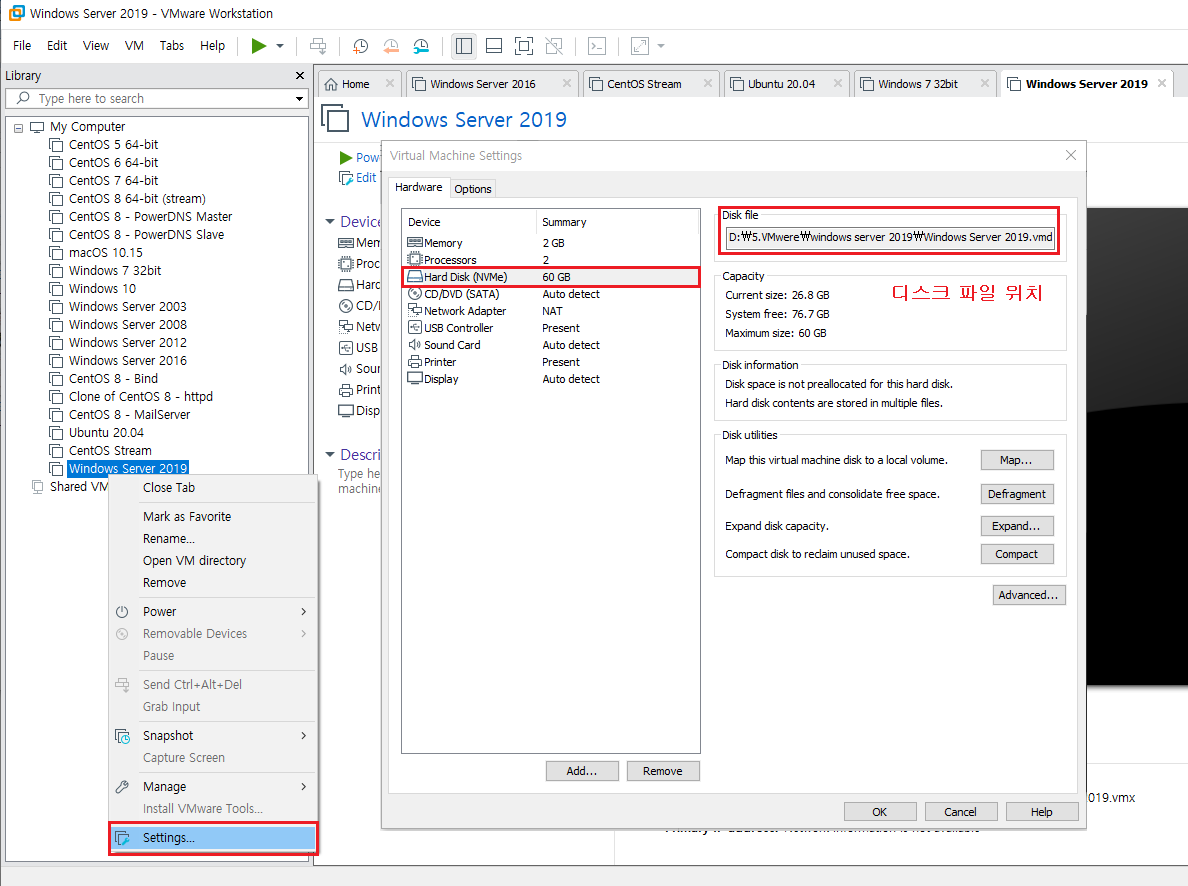Open Advanced... disk settings

[x=1029, y=595]
